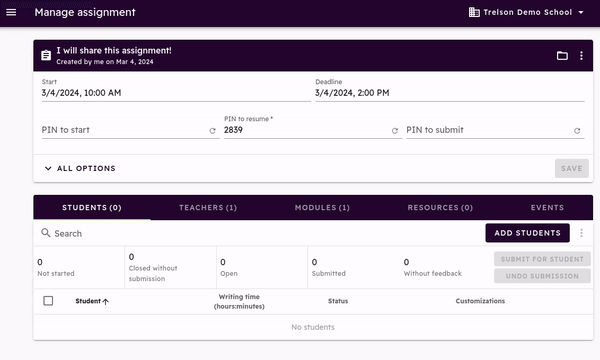Click the assignment clipboard icon

point(46,55)
